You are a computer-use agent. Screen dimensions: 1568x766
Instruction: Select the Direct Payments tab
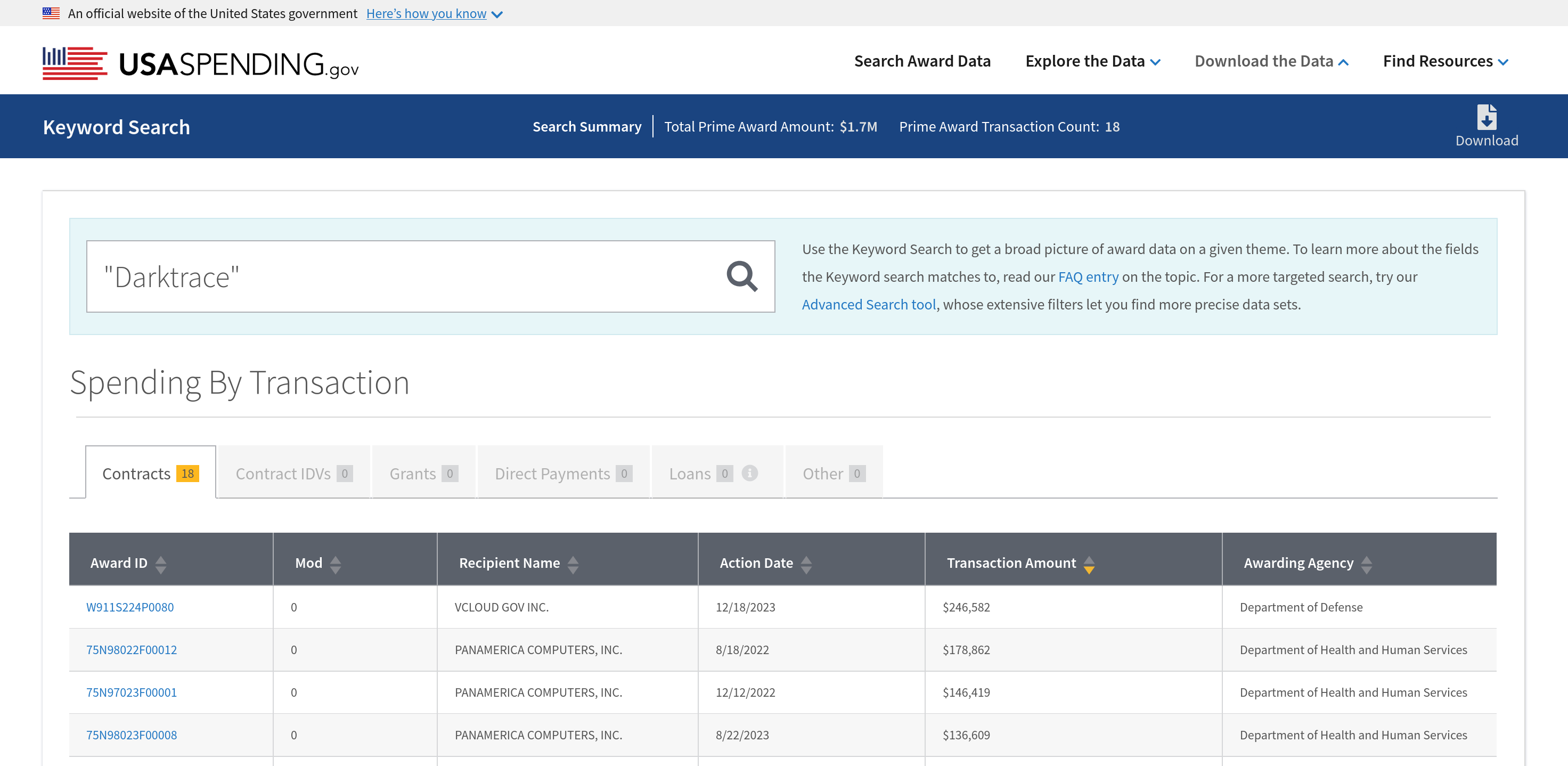coord(563,472)
